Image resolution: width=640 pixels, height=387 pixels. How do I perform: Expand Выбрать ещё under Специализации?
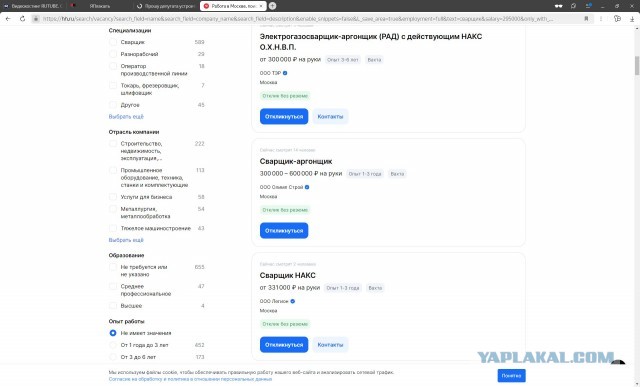point(126,117)
